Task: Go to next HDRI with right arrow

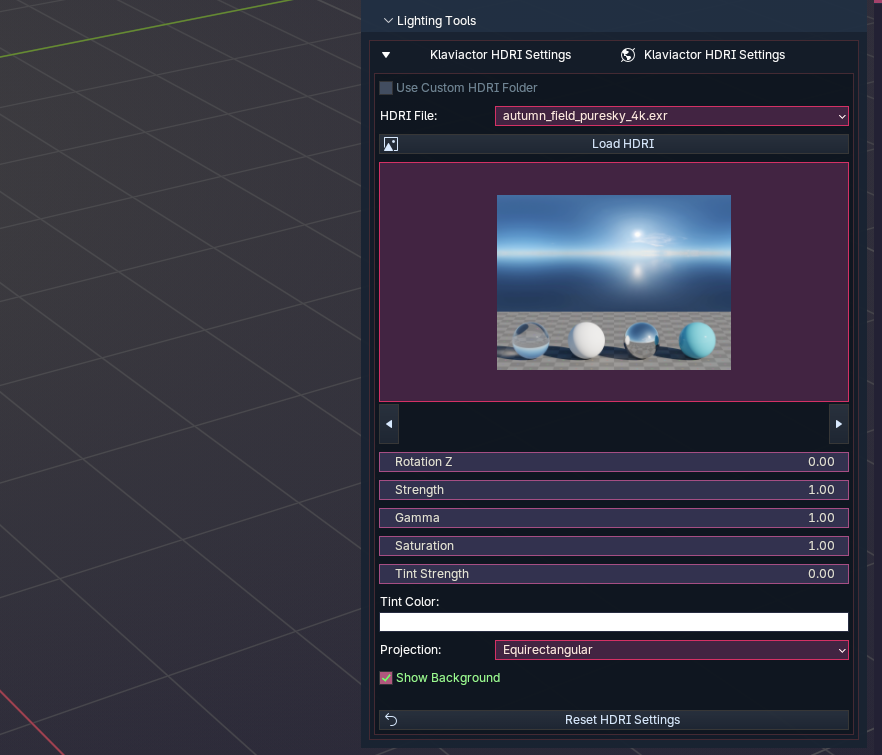Action: click(839, 424)
